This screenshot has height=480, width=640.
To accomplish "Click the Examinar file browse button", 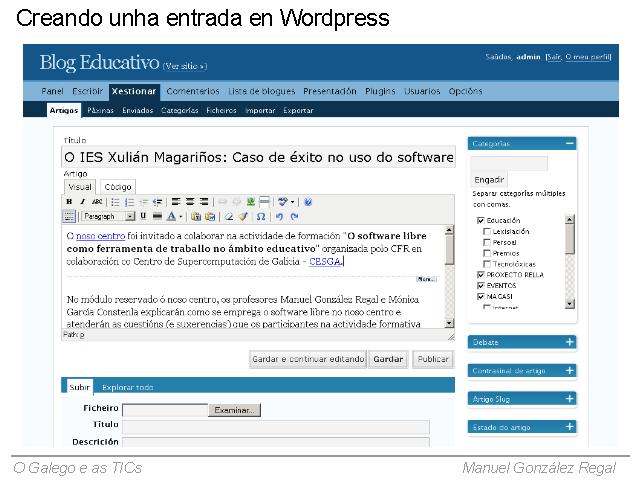I will pyautogui.click(x=235, y=409).
